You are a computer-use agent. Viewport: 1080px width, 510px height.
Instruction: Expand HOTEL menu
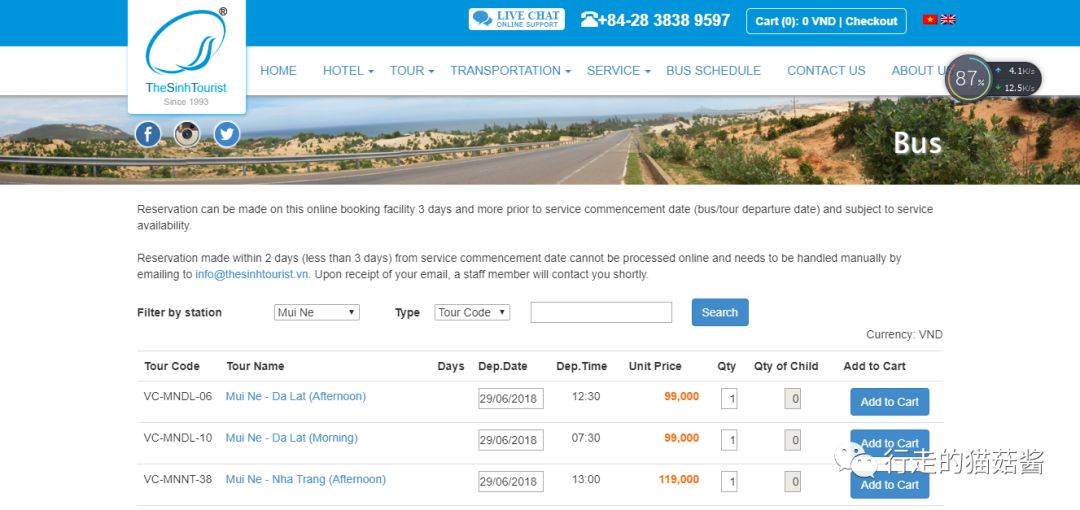point(348,70)
